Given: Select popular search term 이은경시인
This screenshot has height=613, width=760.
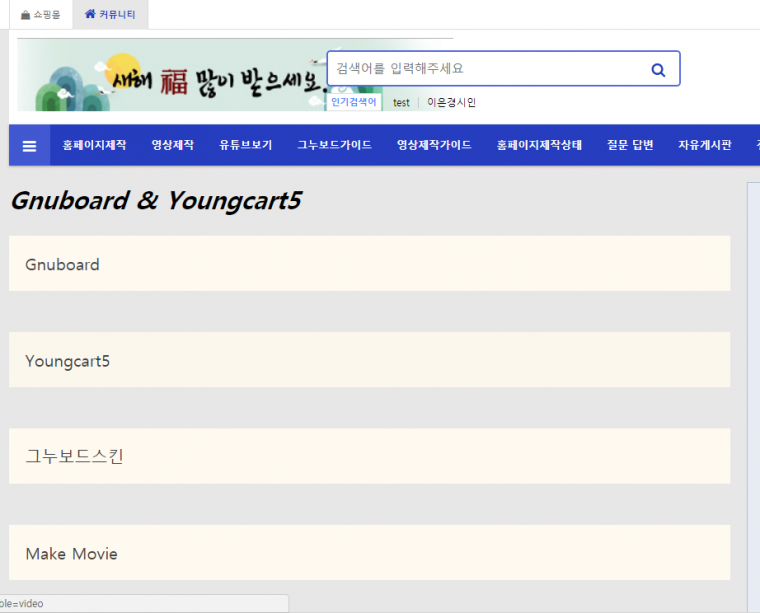Looking at the screenshot, I should [x=451, y=102].
